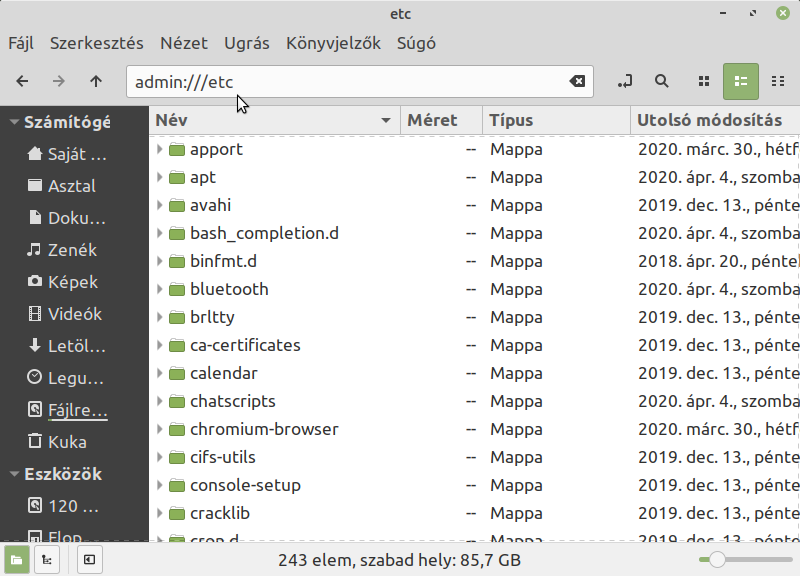Click Mappa type cell for avahi
The image size is (800, 576).
(516, 205)
